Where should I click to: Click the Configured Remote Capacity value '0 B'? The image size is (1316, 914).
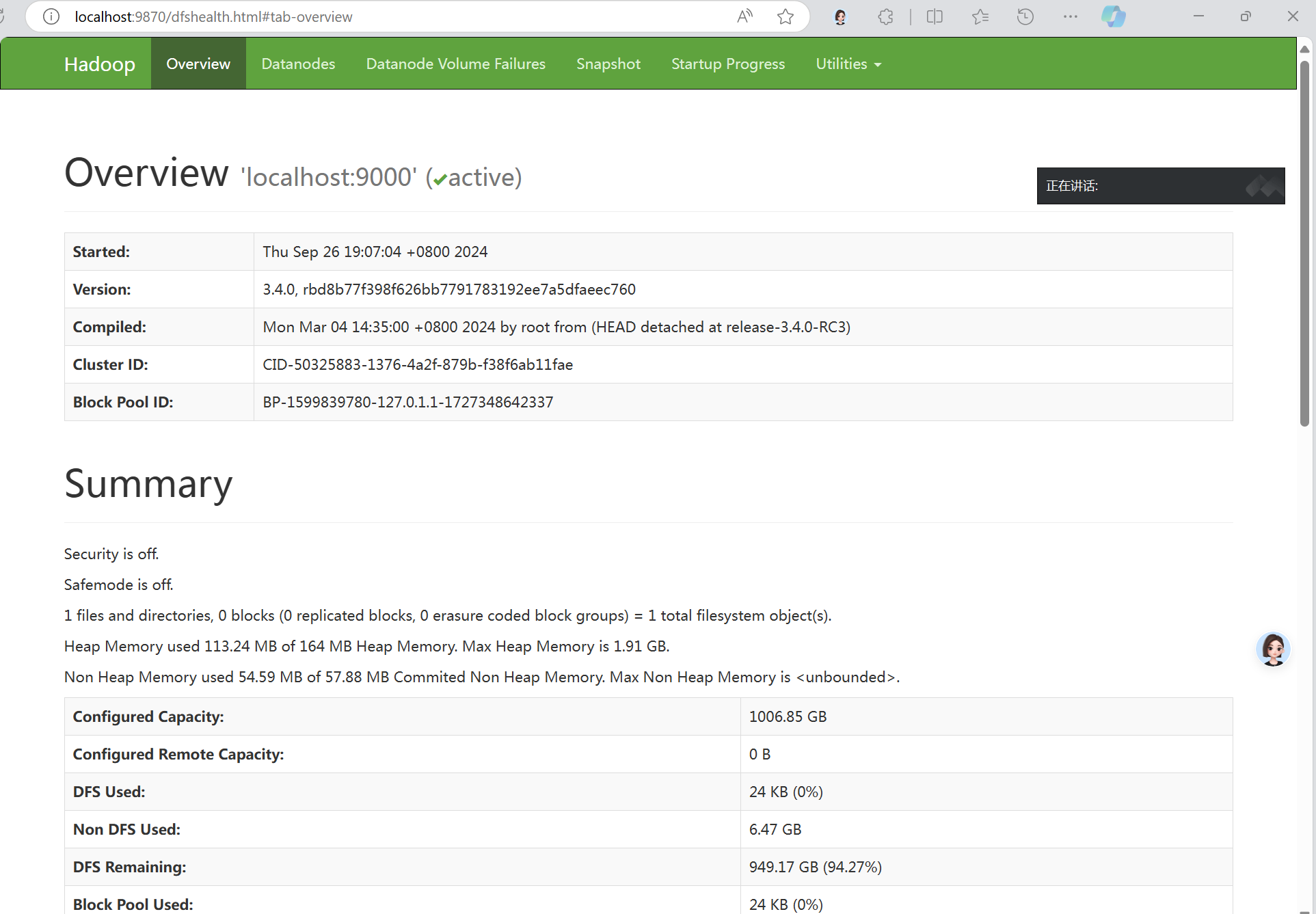[x=760, y=754]
